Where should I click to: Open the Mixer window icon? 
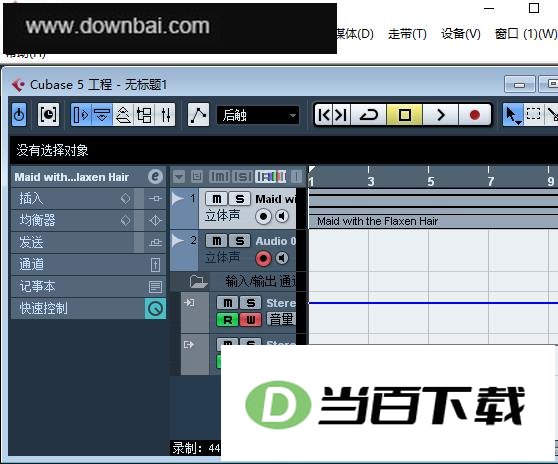click(x=165, y=115)
